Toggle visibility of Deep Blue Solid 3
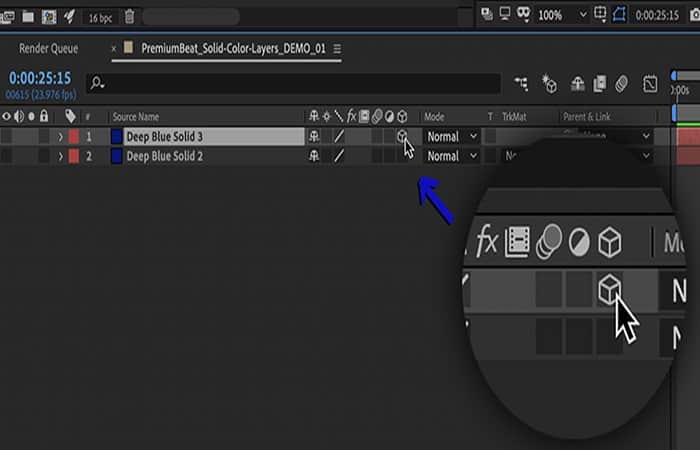 (6, 137)
